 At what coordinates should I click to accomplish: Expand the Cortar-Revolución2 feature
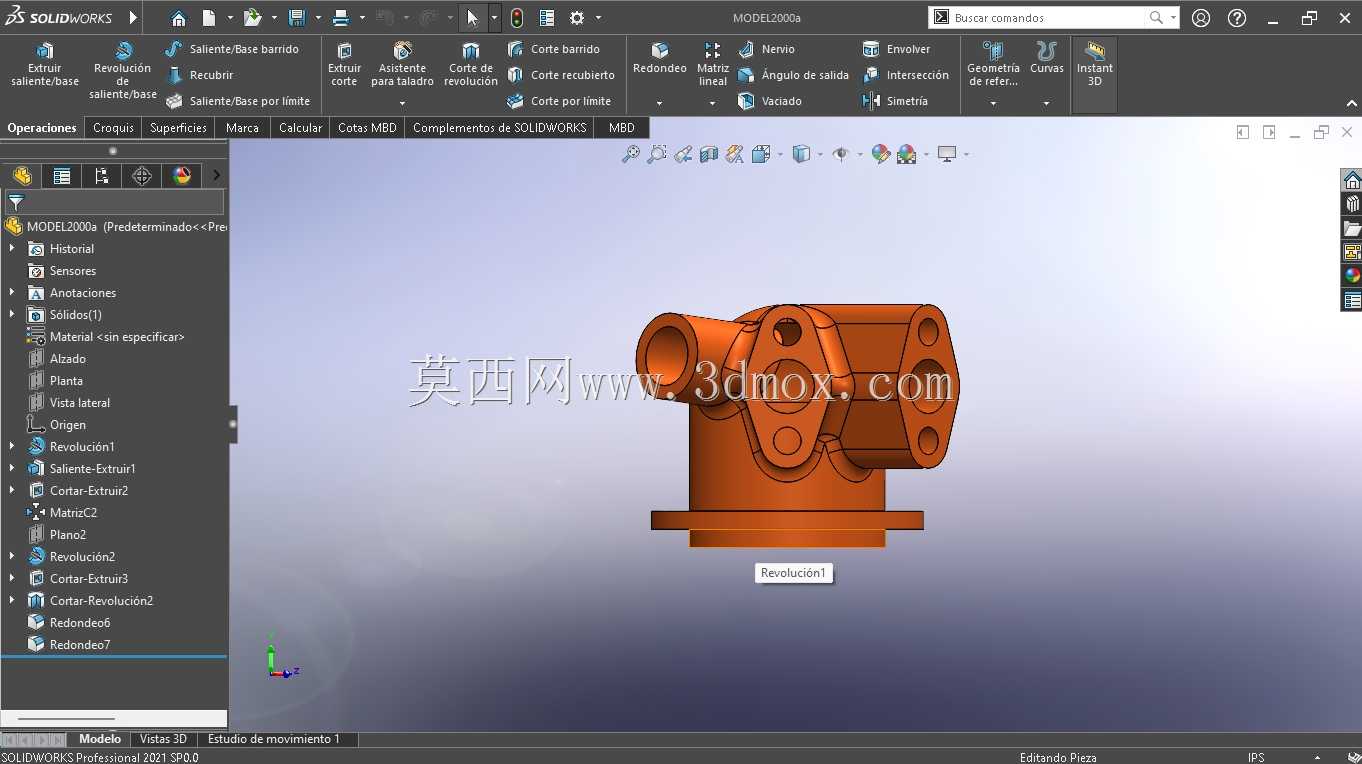pos(12,601)
